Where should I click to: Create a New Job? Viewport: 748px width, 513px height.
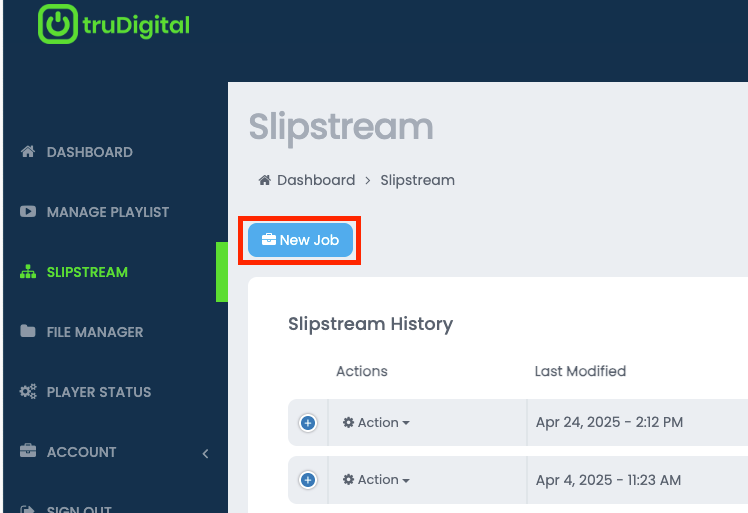click(300, 240)
